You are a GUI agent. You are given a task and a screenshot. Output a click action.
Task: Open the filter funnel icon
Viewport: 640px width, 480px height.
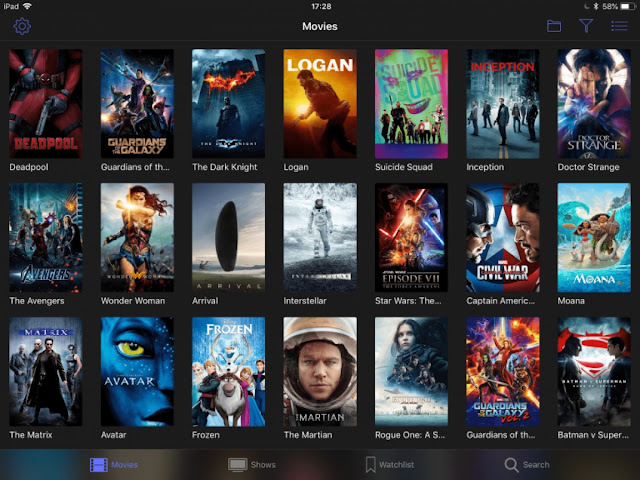586,26
